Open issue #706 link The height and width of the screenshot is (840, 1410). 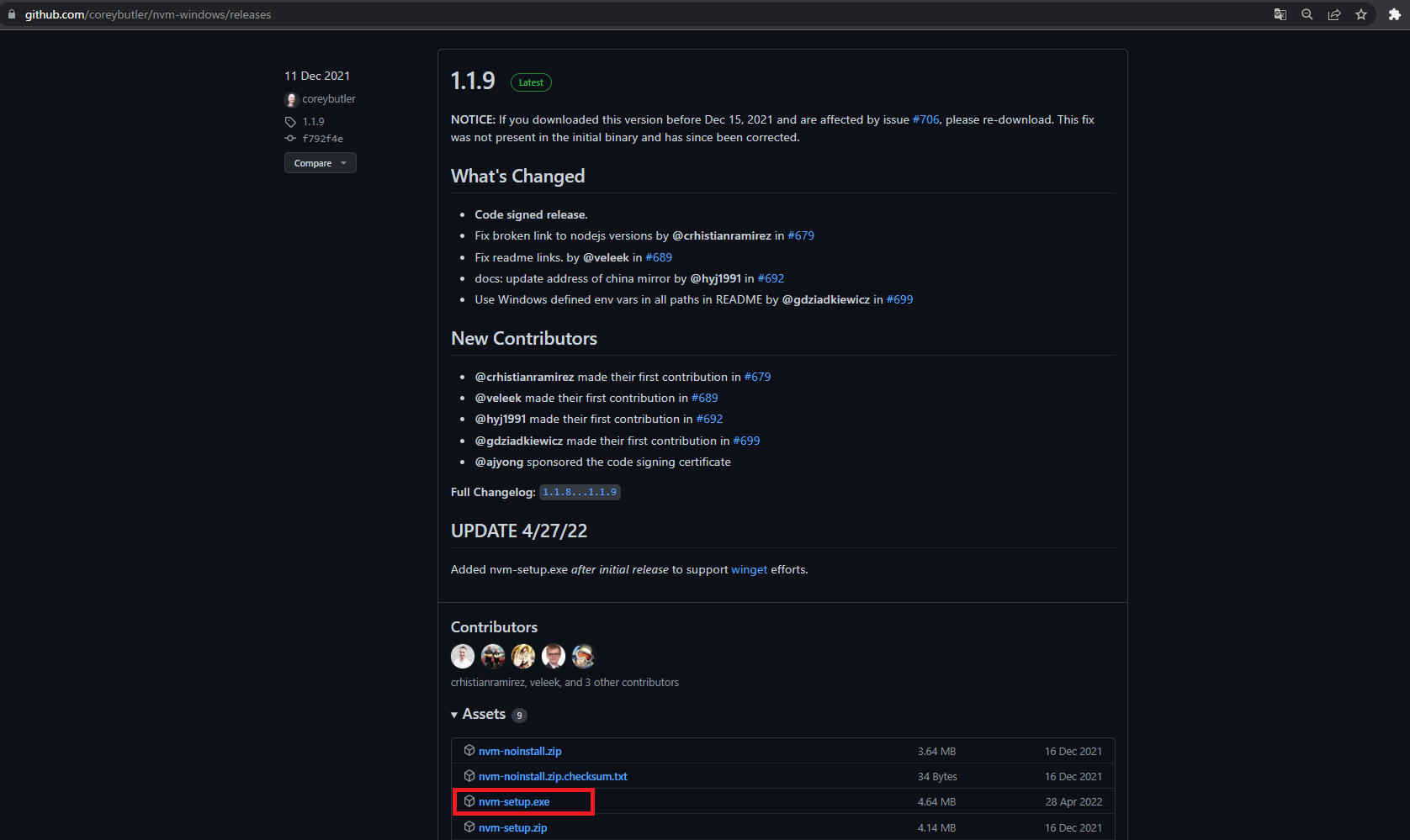tap(925, 119)
